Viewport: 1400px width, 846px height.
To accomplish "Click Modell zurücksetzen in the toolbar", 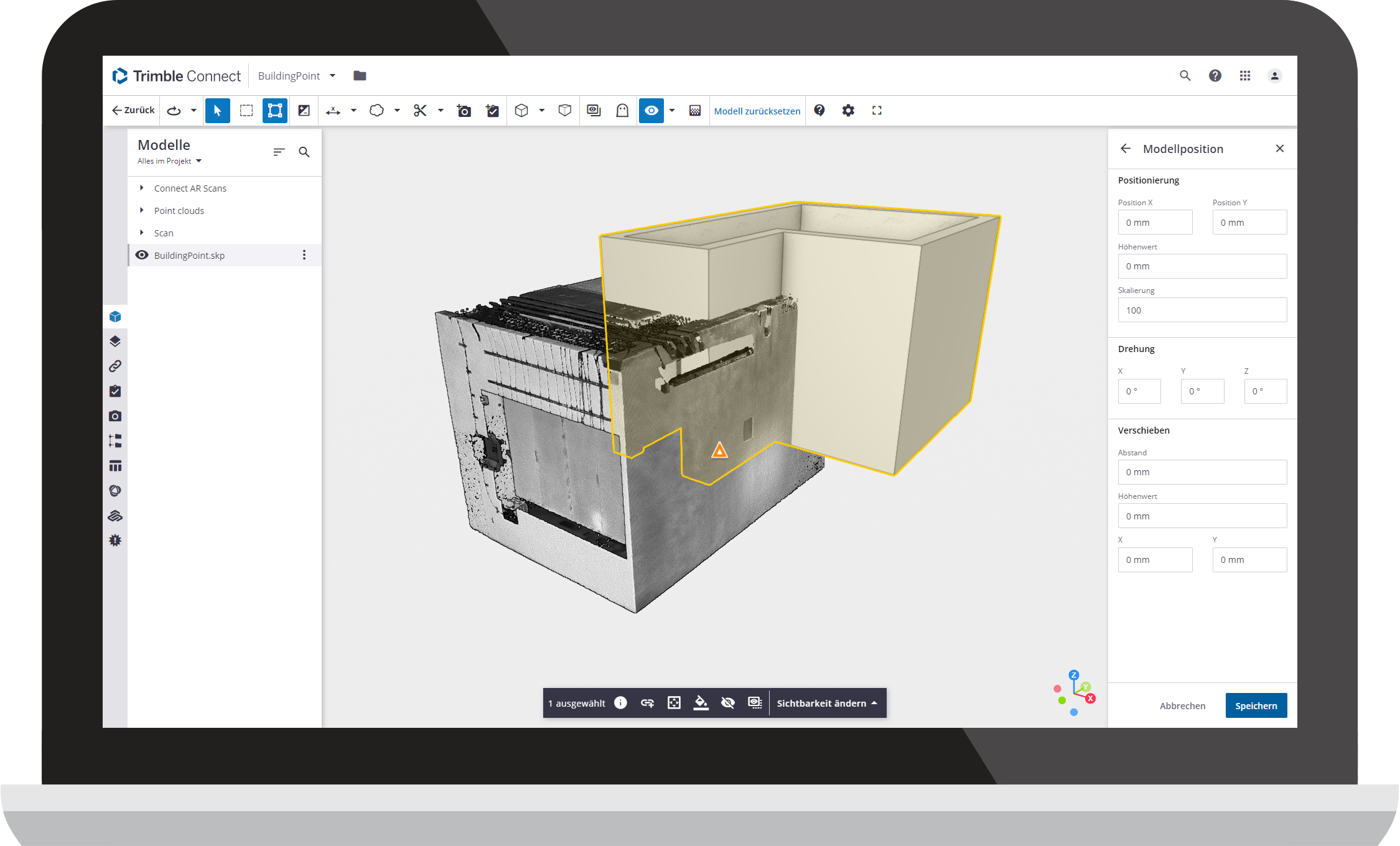I will 757,111.
